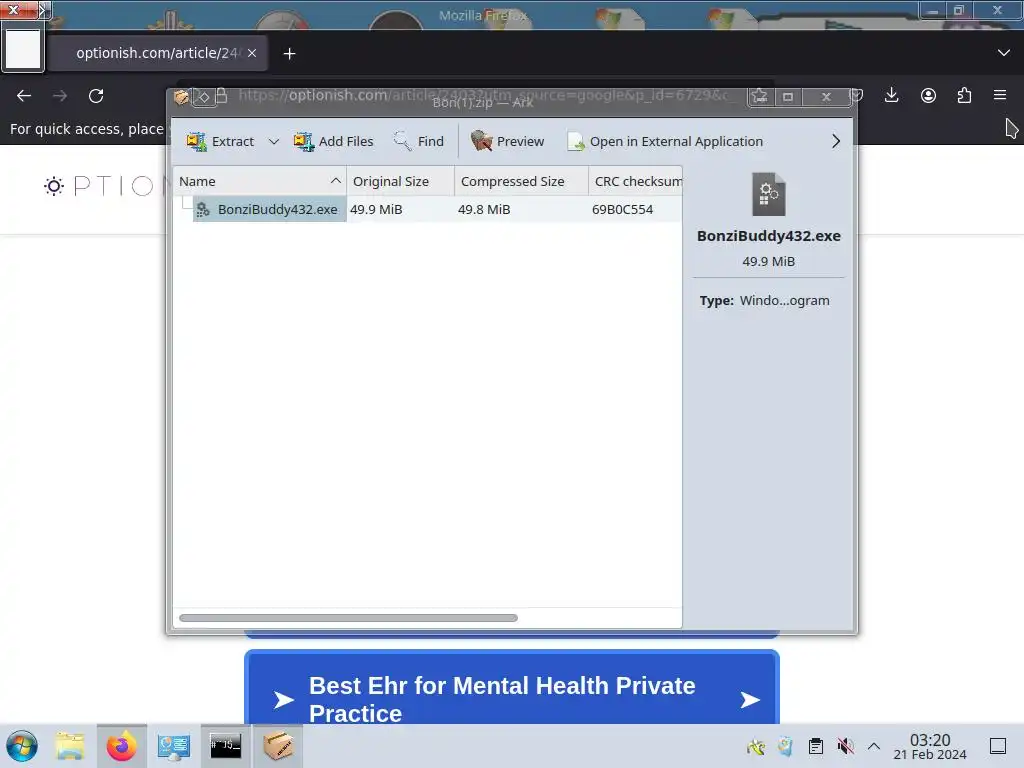Sort by the Name column header
This screenshot has width=1024, height=768.
pyautogui.click(x=260, y=181)
